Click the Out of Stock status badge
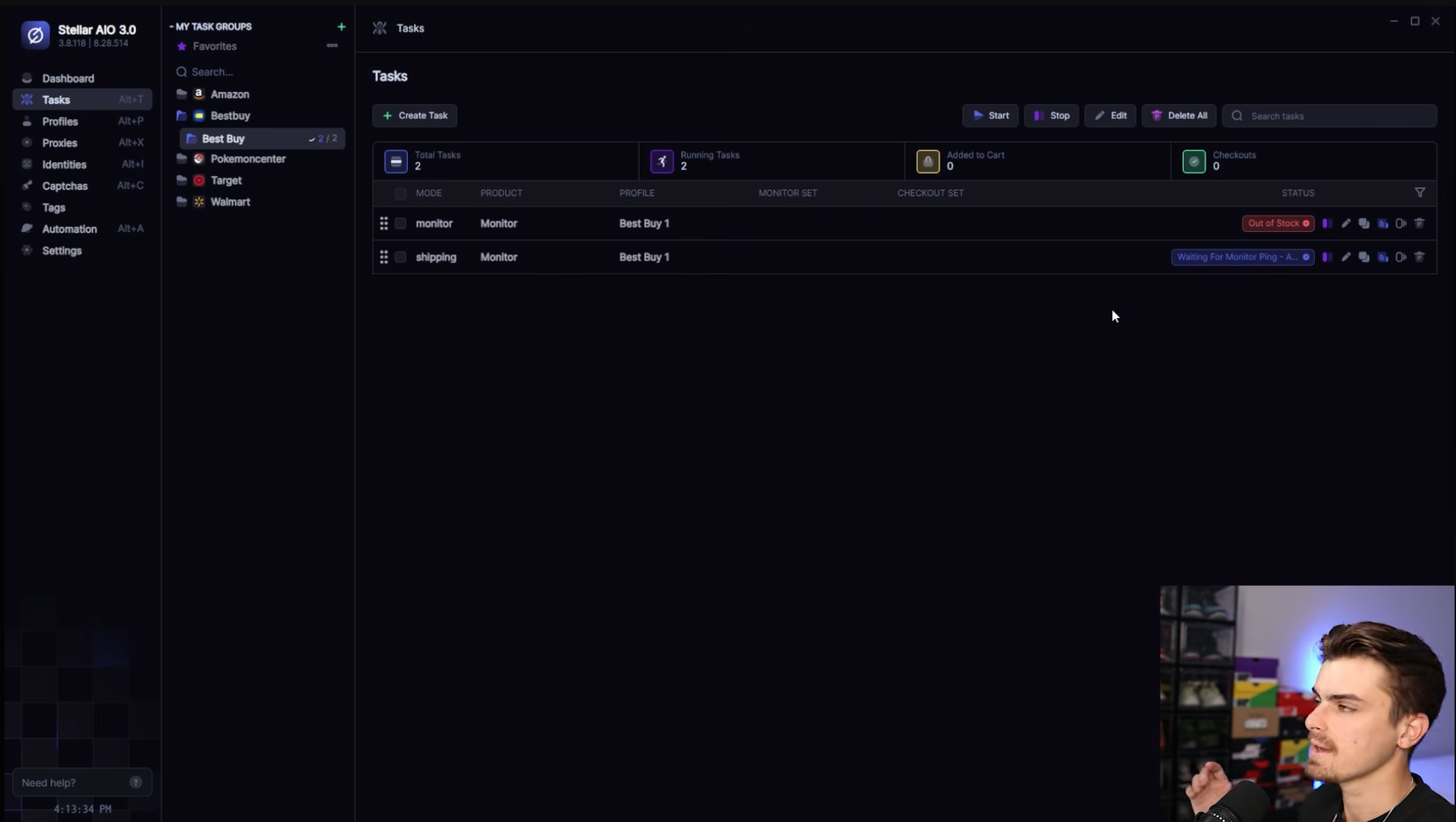 1278,224
